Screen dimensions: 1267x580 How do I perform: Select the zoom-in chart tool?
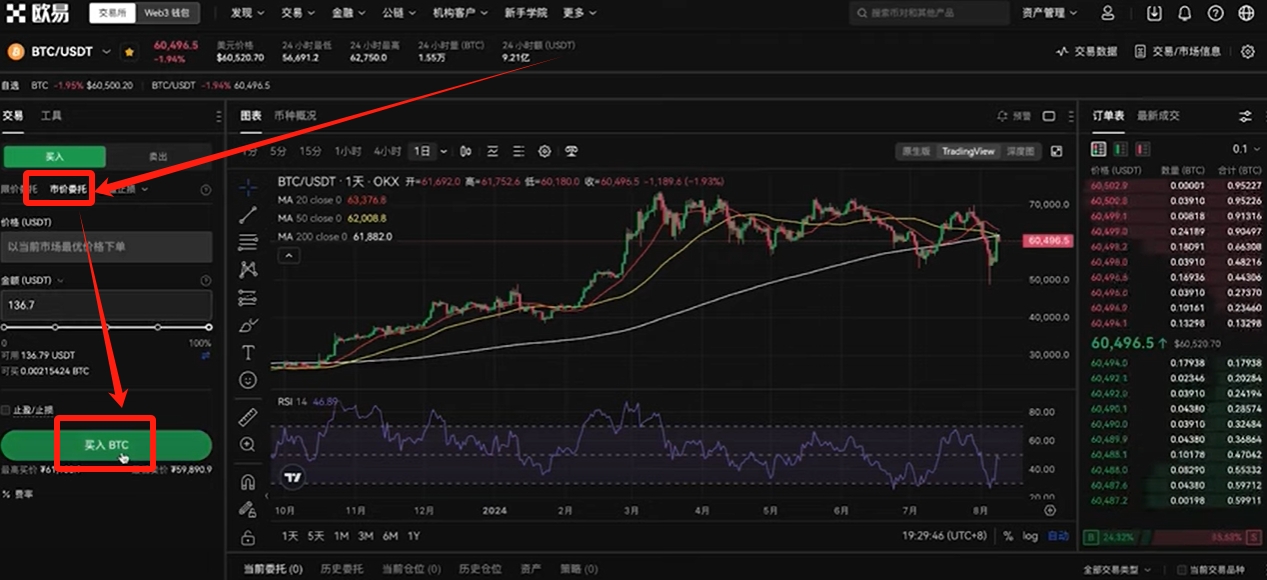pyautogui.click(x=248, y=444)
